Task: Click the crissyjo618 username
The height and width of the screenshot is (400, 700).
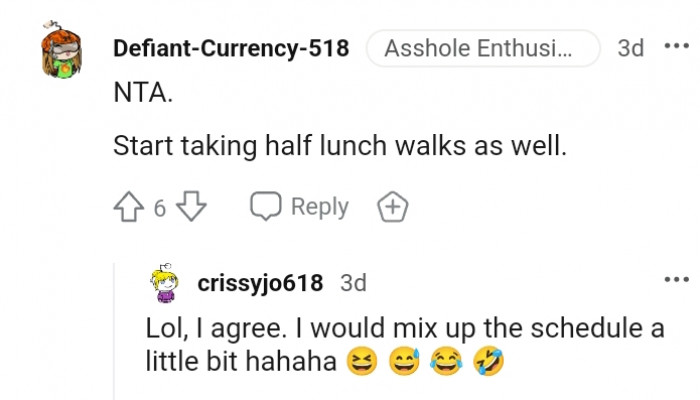Action: pyautogui.click(x=260, y=283)
